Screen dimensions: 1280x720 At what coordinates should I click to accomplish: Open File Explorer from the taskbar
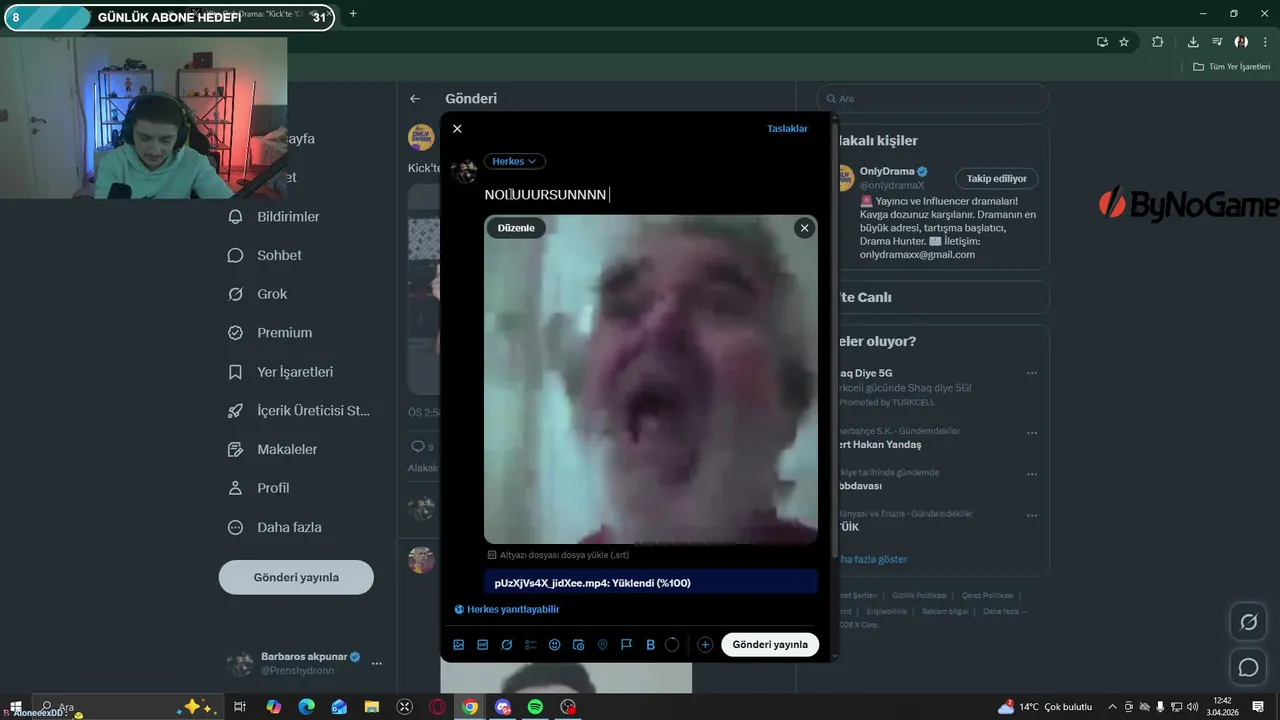pos(371,707)
